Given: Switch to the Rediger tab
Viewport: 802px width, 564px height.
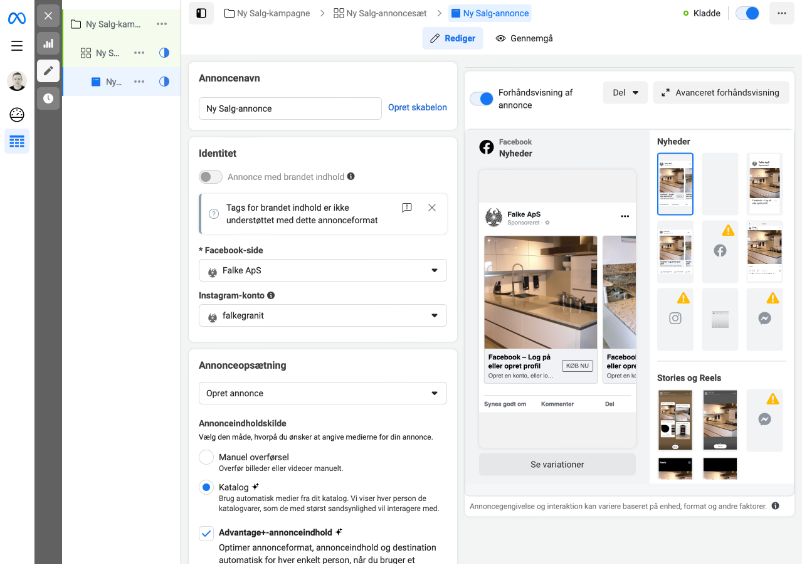Looking at the screenshot, I should pyautogui.click(x=453, y=38).
